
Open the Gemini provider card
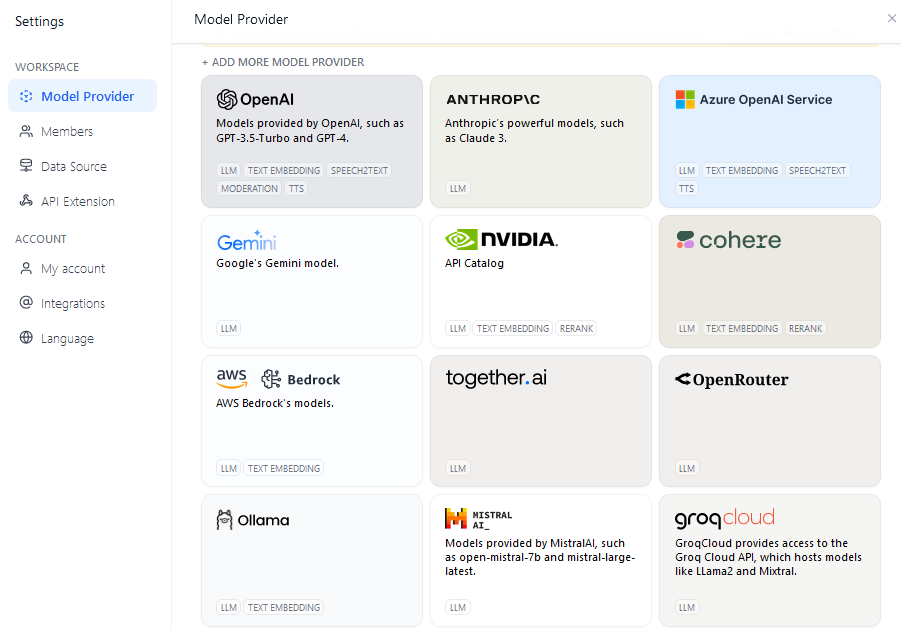pos(312,282)
